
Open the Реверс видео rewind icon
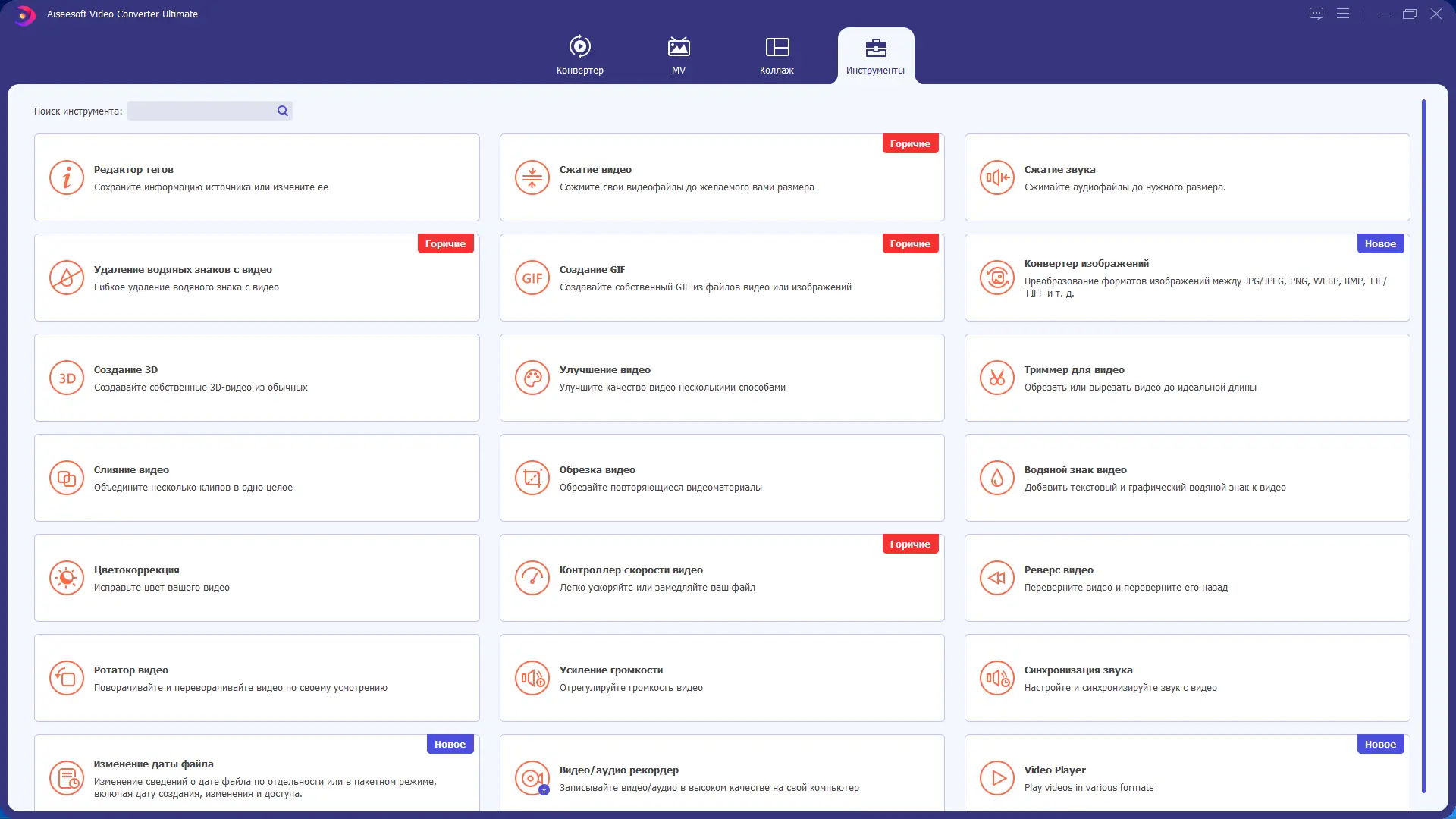pyautogui.click(x=996, y=579)
